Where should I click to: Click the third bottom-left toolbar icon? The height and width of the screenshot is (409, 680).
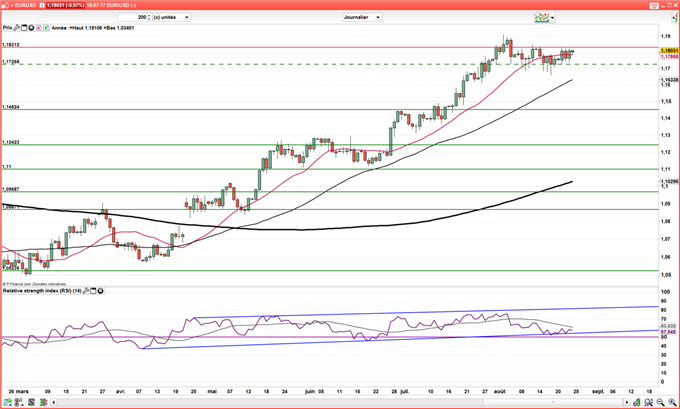31,402
